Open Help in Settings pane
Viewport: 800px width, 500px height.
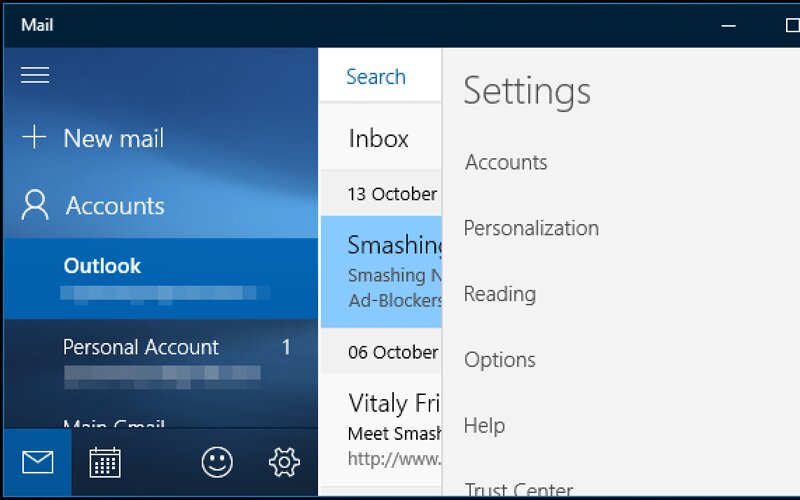point(484,426)
